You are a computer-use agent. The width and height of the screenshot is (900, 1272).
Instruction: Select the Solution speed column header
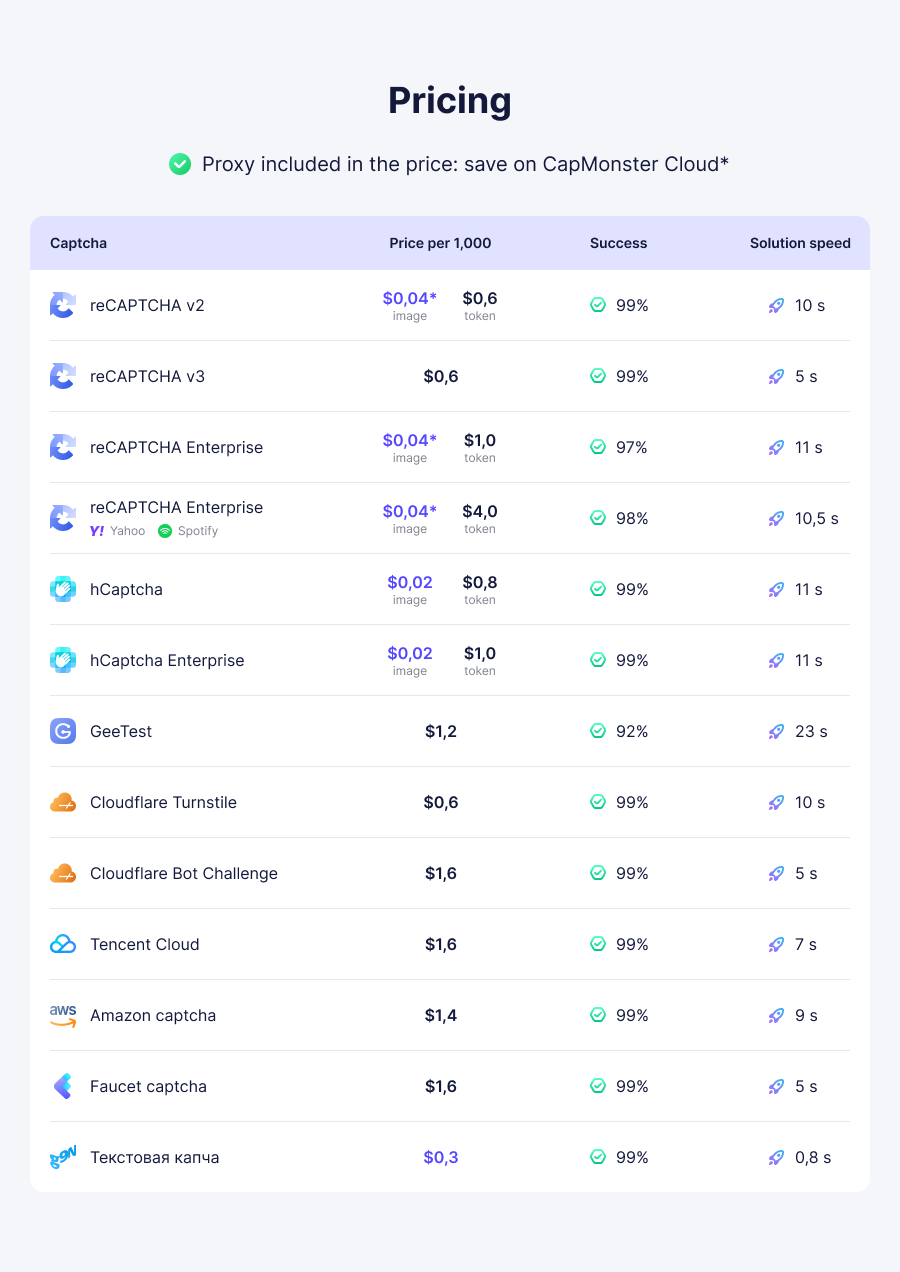(x=800, y=243)
